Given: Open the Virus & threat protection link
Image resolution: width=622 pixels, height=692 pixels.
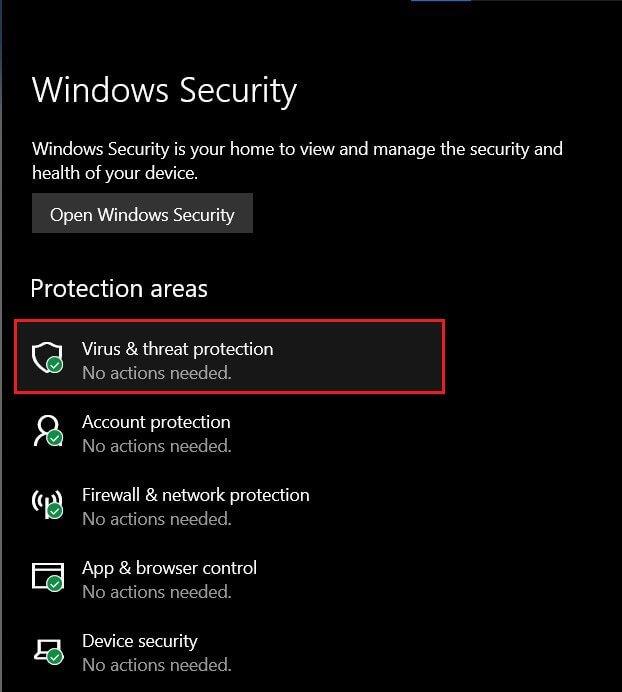Looking at the screenshot, I should coord(177,349).
